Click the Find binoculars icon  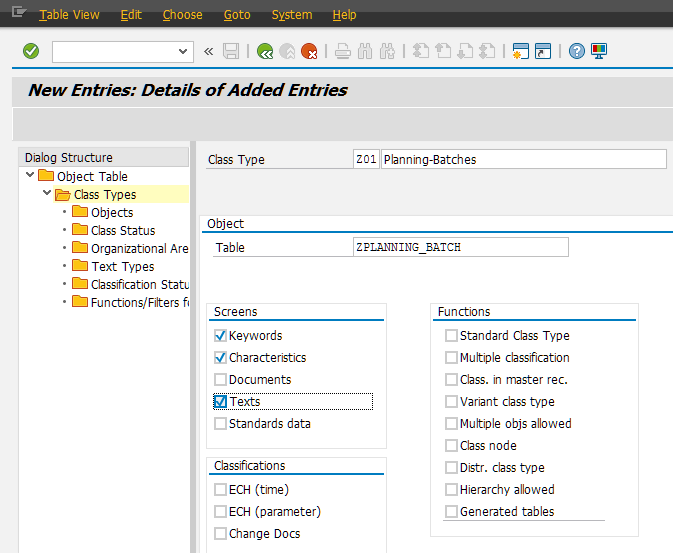click(x=365, y=51)
